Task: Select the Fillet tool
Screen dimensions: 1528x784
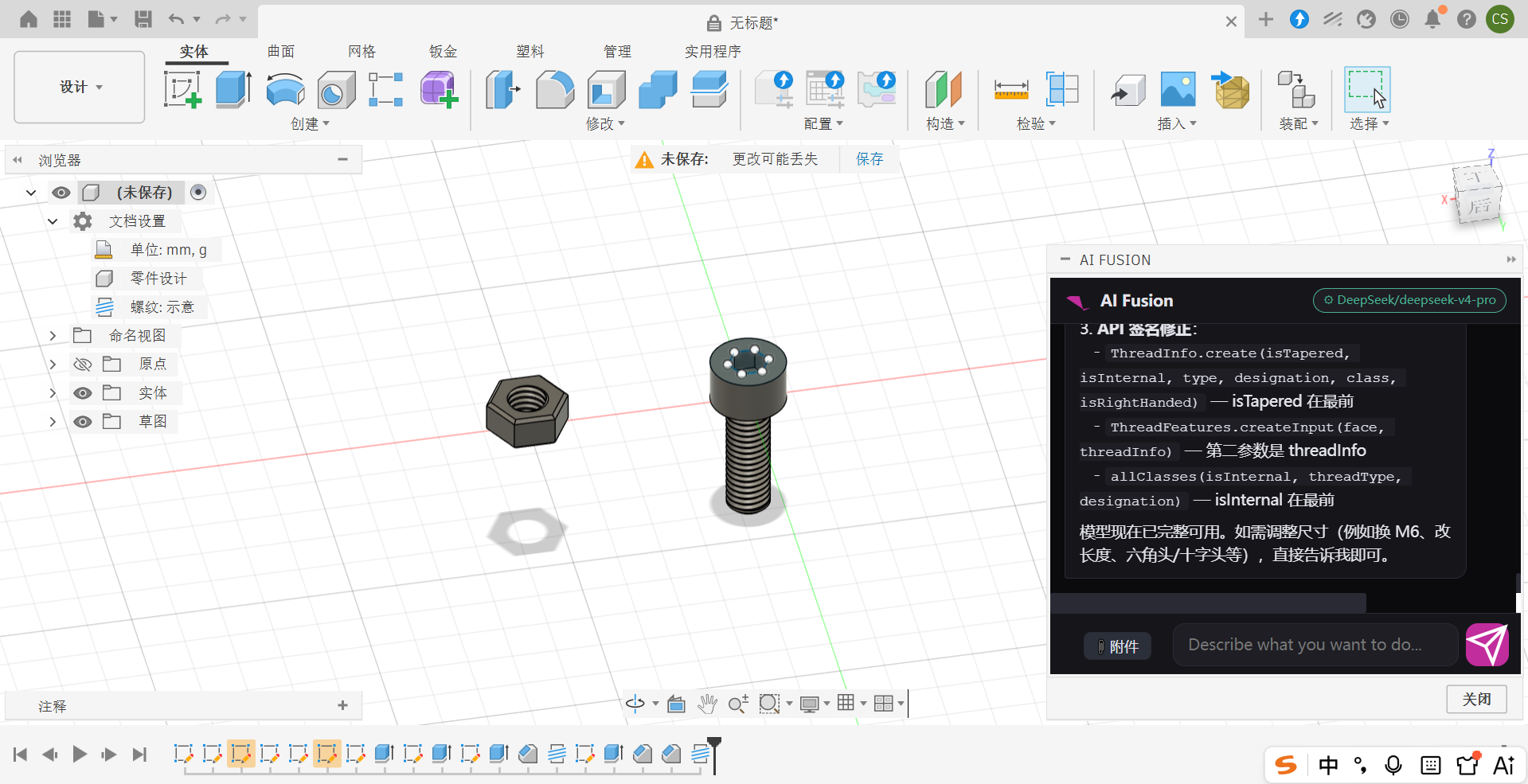Action: pyautogui.click(x=555, y=89)
